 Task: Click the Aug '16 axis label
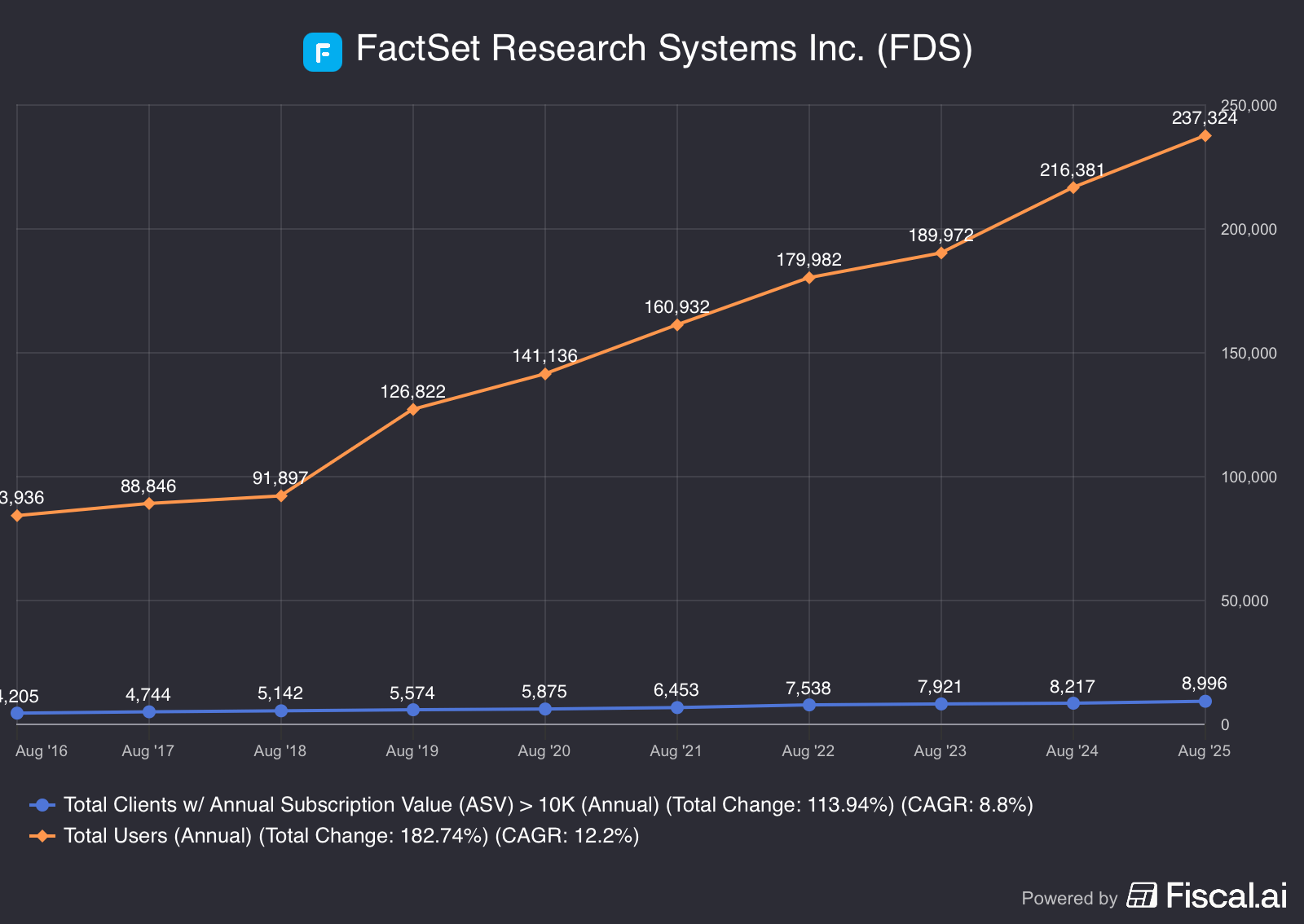click(42, 750)
